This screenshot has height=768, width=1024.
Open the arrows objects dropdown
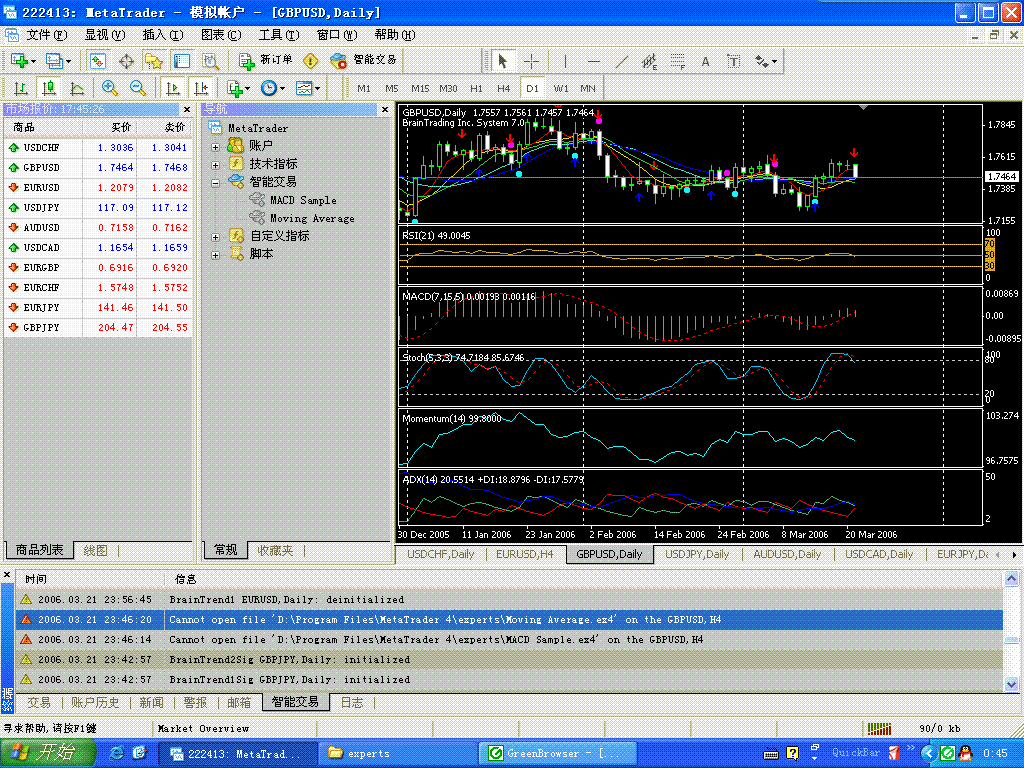point(766,61)
